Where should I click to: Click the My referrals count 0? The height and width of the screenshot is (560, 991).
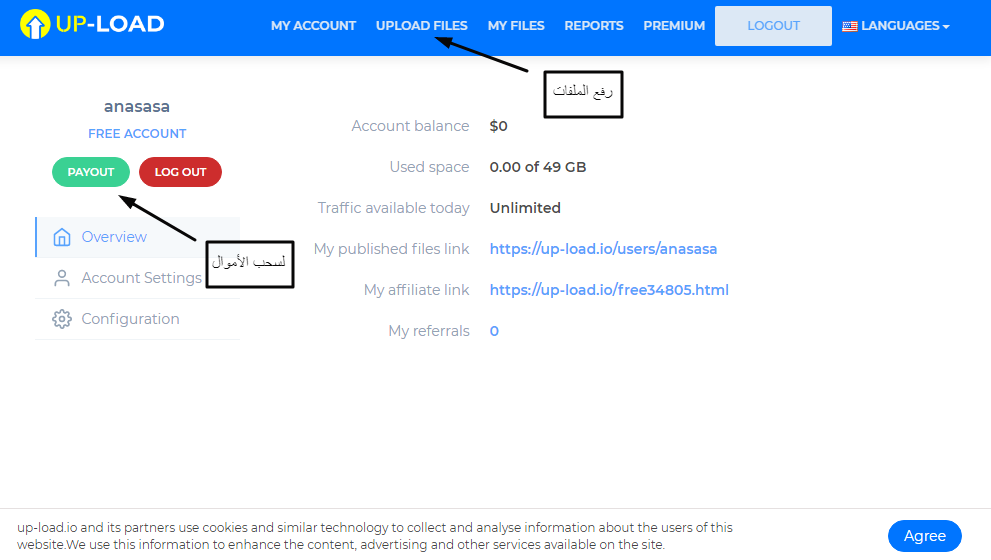click(494, 331)
